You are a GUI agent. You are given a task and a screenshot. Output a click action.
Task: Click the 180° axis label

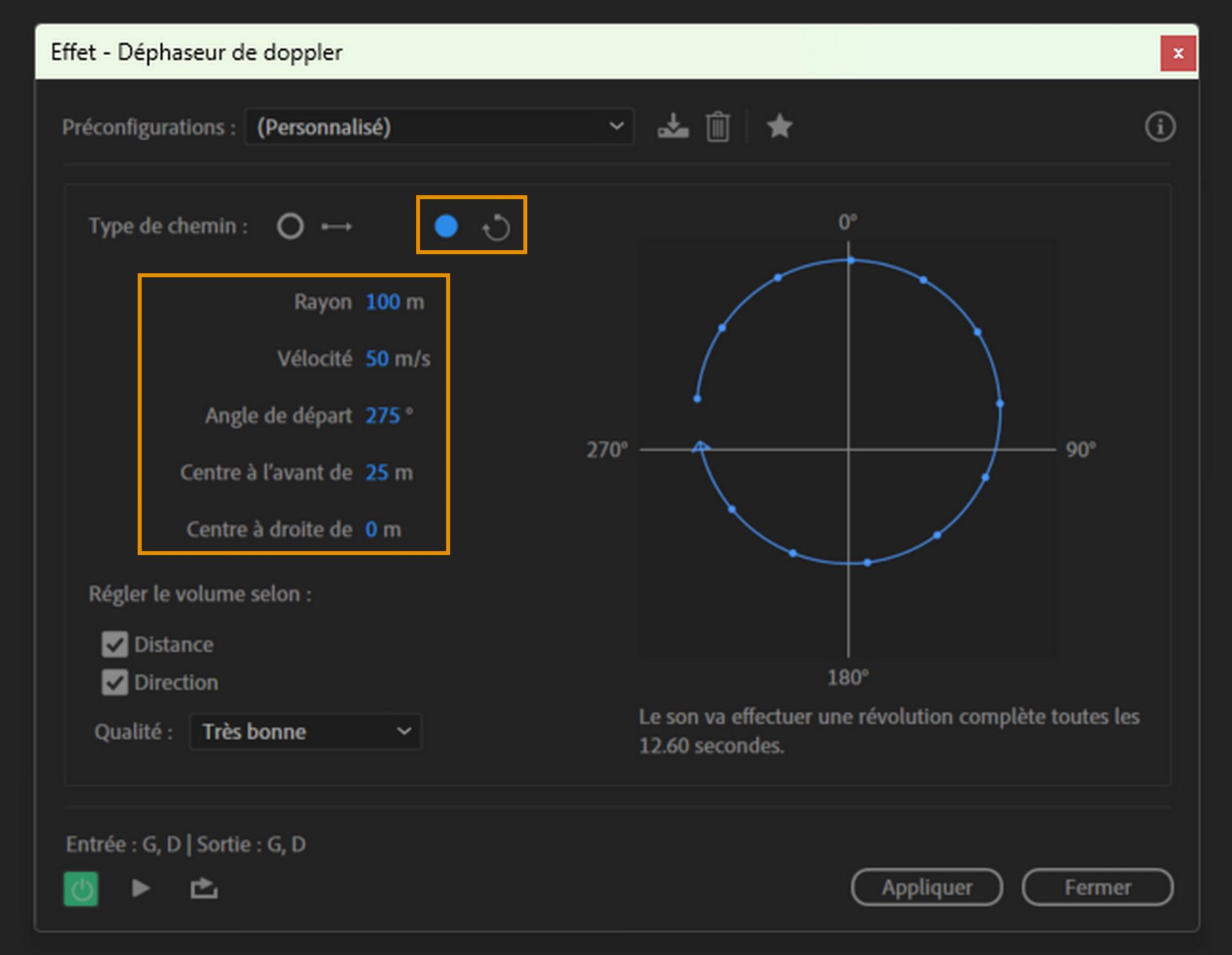tap(848, 677)
